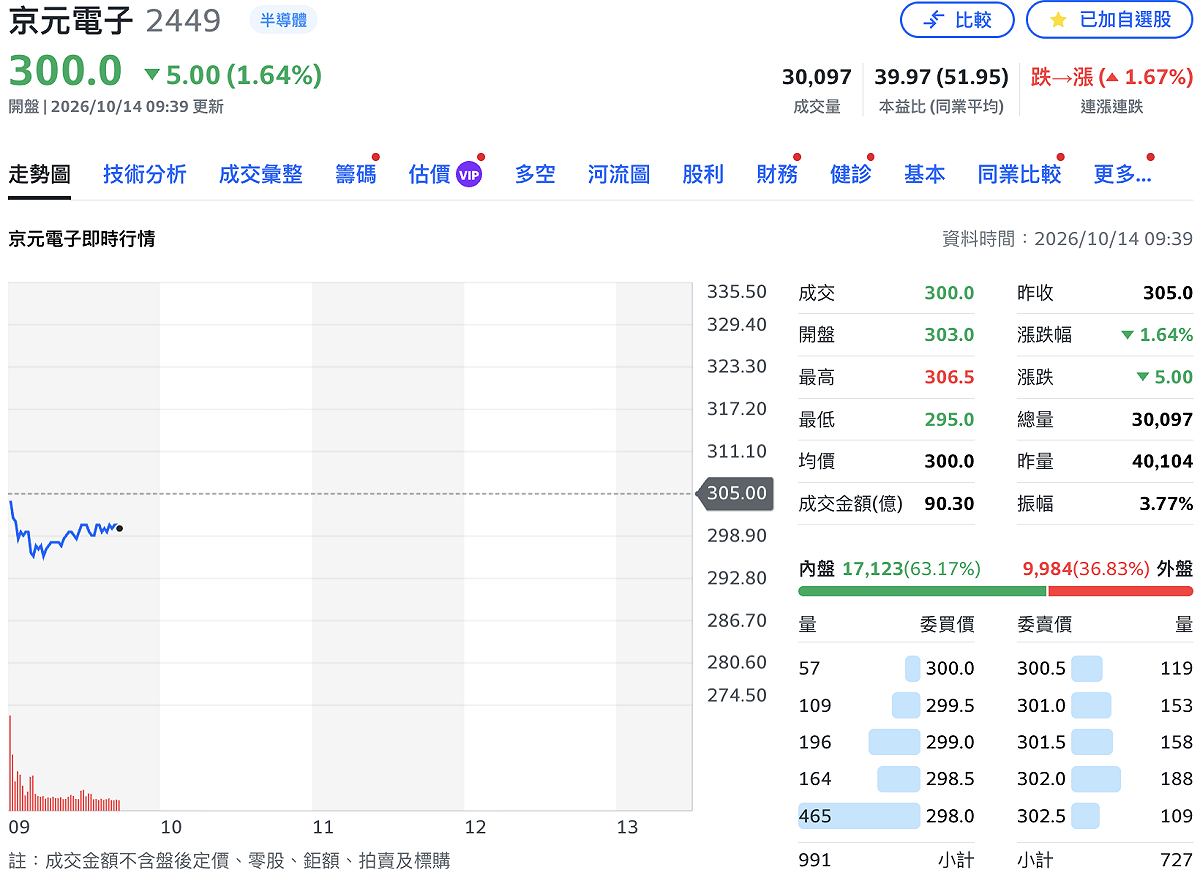The height and width of the screenshot is (878, 1200).
Task: Switch to the 健診 tab
Action: [x=851, y=175]
